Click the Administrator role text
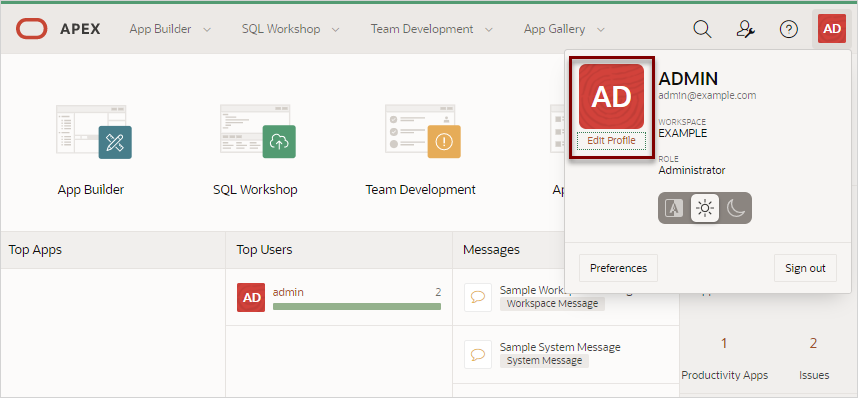Viewport: 858px width, 398px height. pos(692,170)
